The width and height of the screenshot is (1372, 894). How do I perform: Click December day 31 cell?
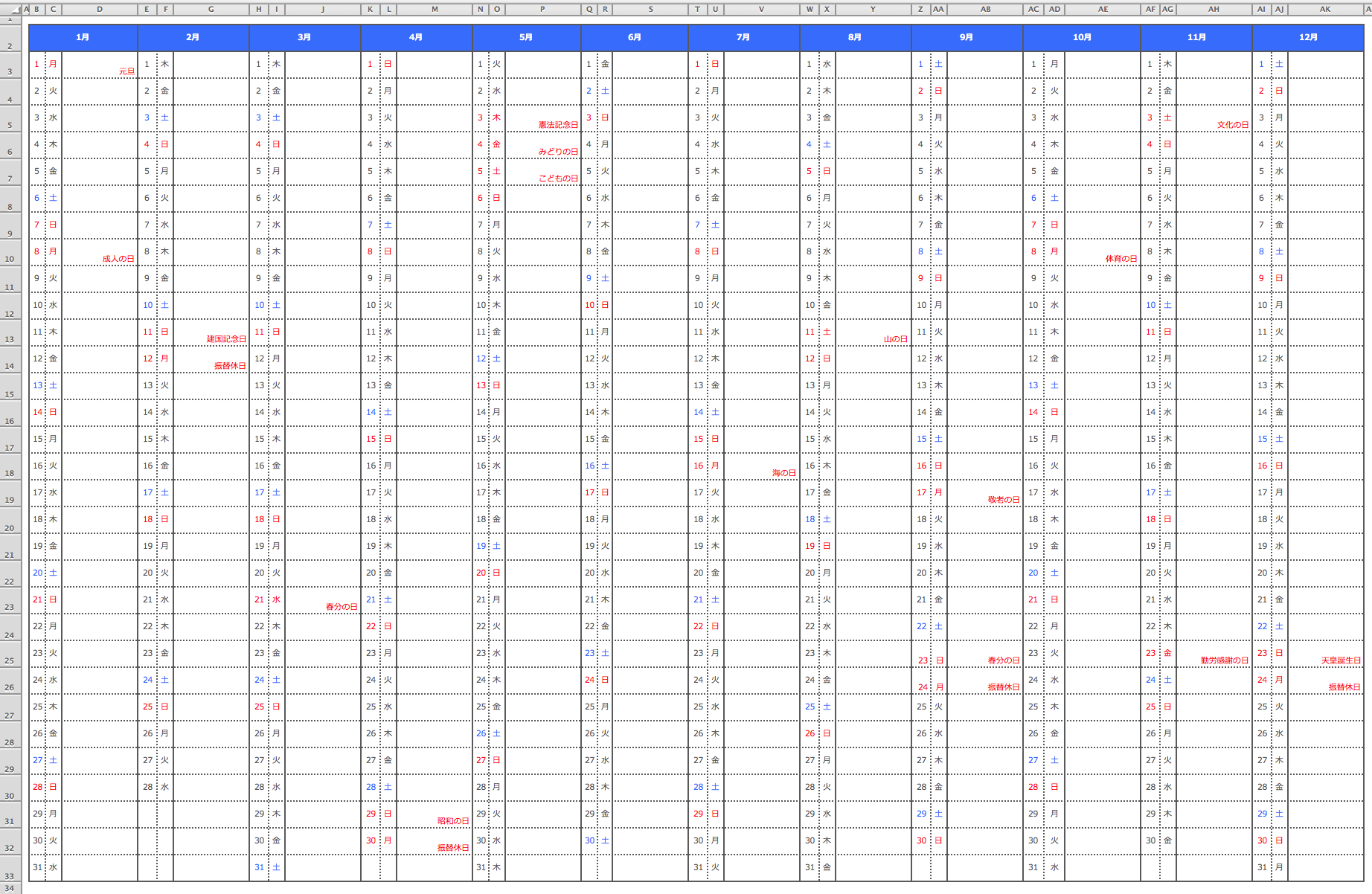pos(1262,867)
